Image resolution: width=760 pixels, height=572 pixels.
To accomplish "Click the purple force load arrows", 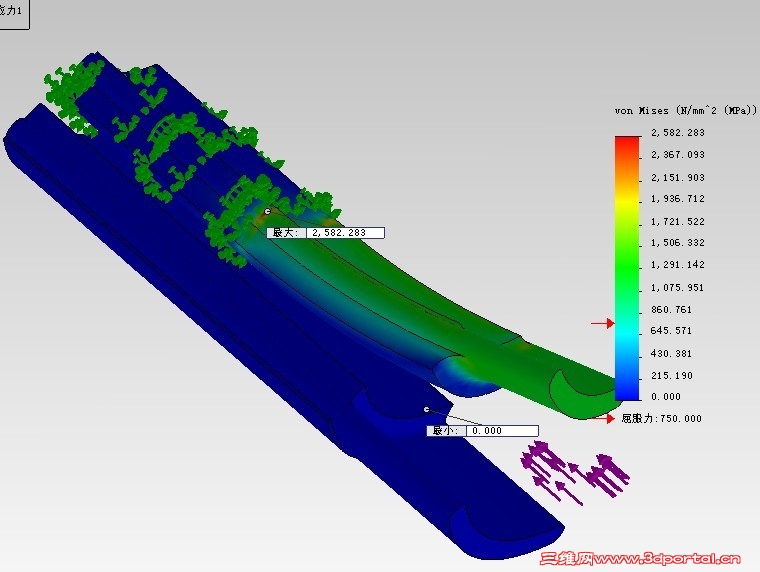I will (575, 473).
